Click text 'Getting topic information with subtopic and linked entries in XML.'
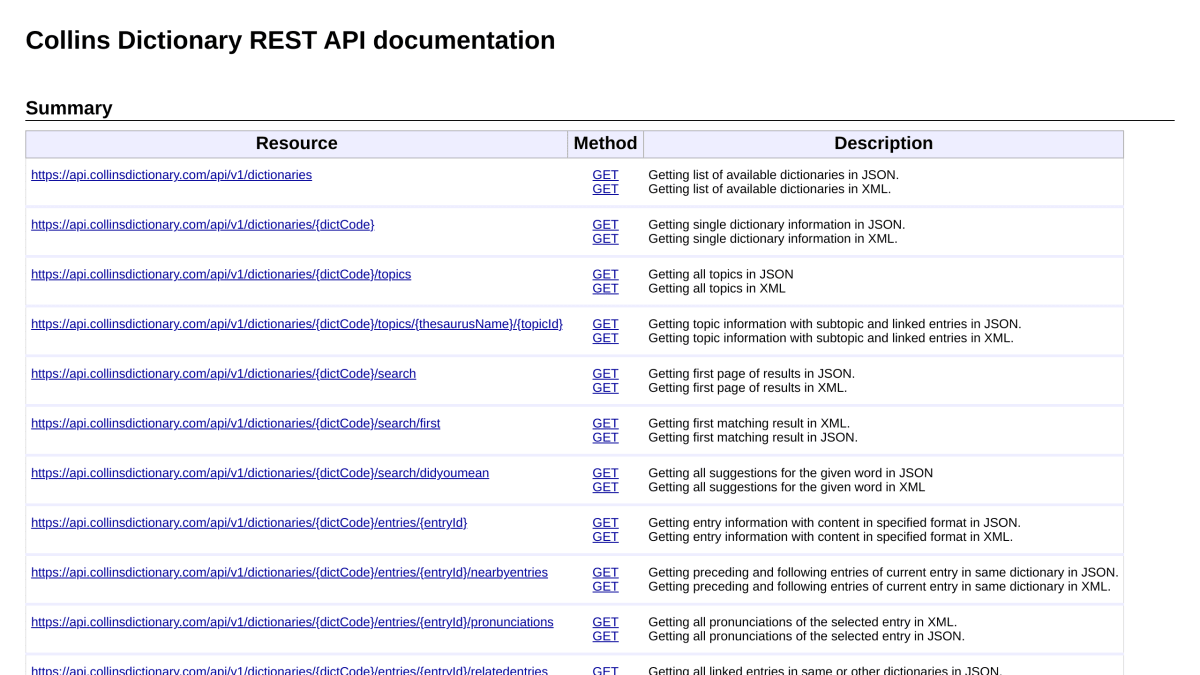The height and width of the screenshot is (675, 1200). point(831,338)
